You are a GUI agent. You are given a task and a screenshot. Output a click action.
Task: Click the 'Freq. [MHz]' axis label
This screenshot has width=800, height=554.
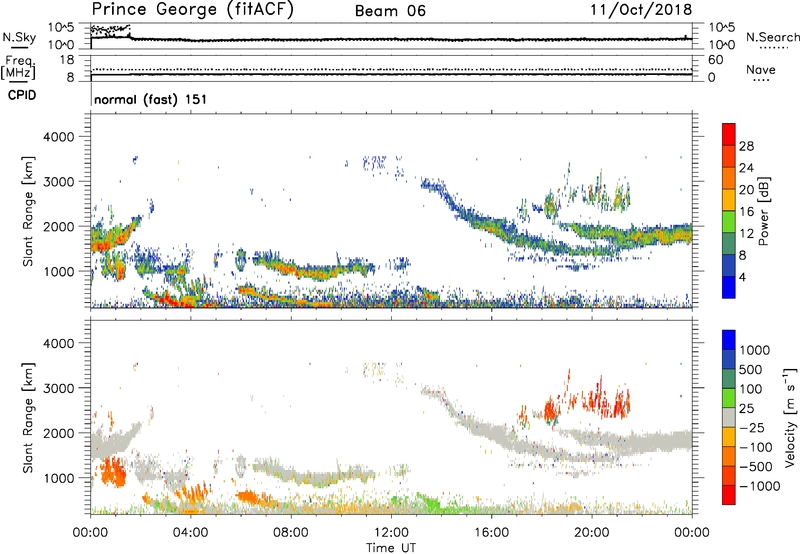pos(18,68)
